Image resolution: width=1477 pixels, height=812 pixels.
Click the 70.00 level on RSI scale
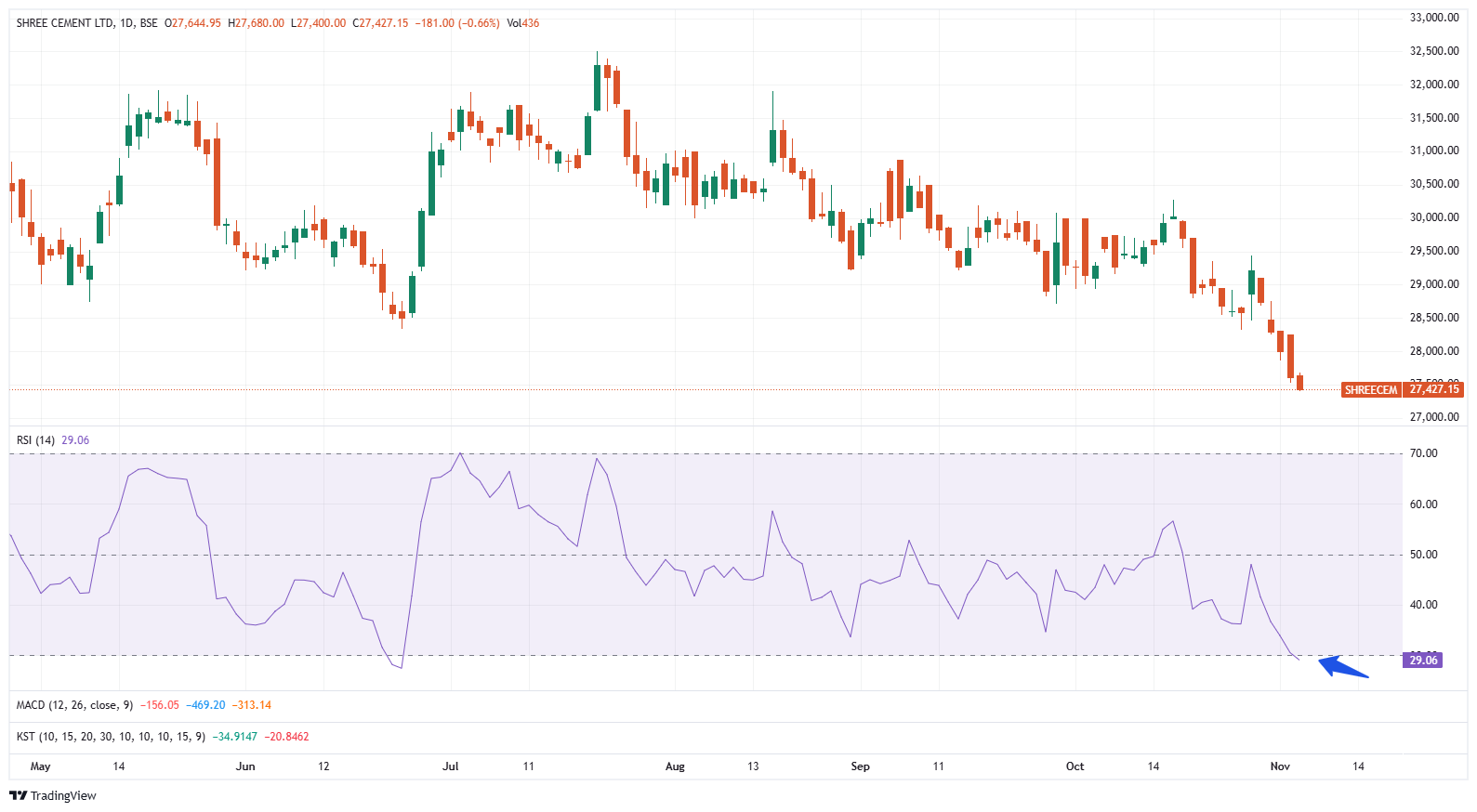[1423, 453]
